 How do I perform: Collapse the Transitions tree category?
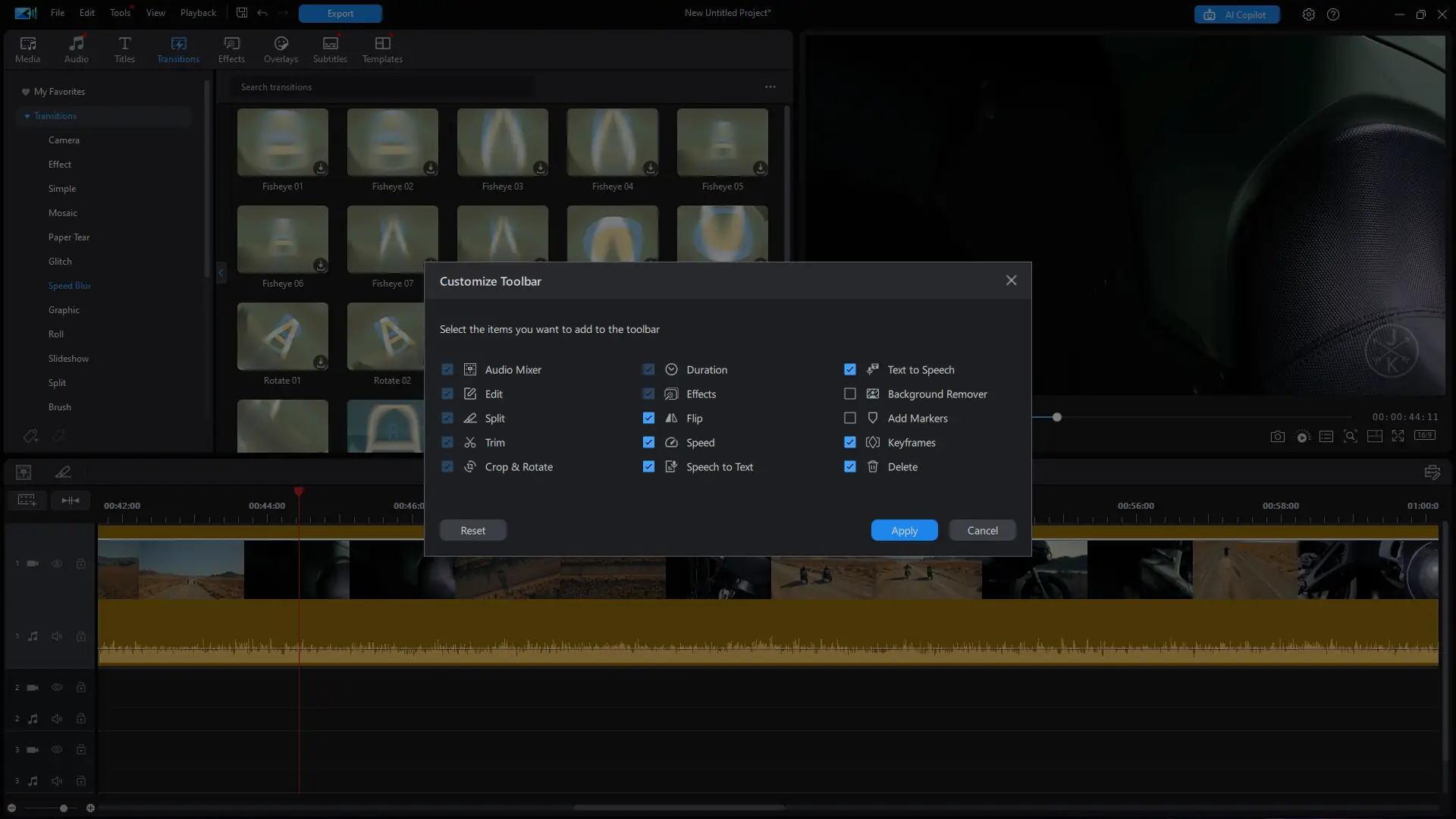pyautogui.click(x=27, y=116)
